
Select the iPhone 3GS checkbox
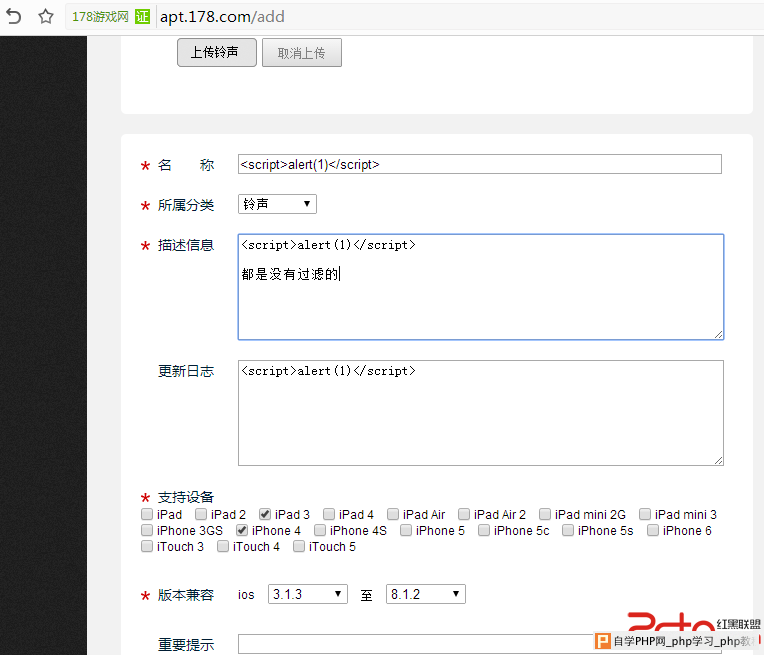[147, 530]
